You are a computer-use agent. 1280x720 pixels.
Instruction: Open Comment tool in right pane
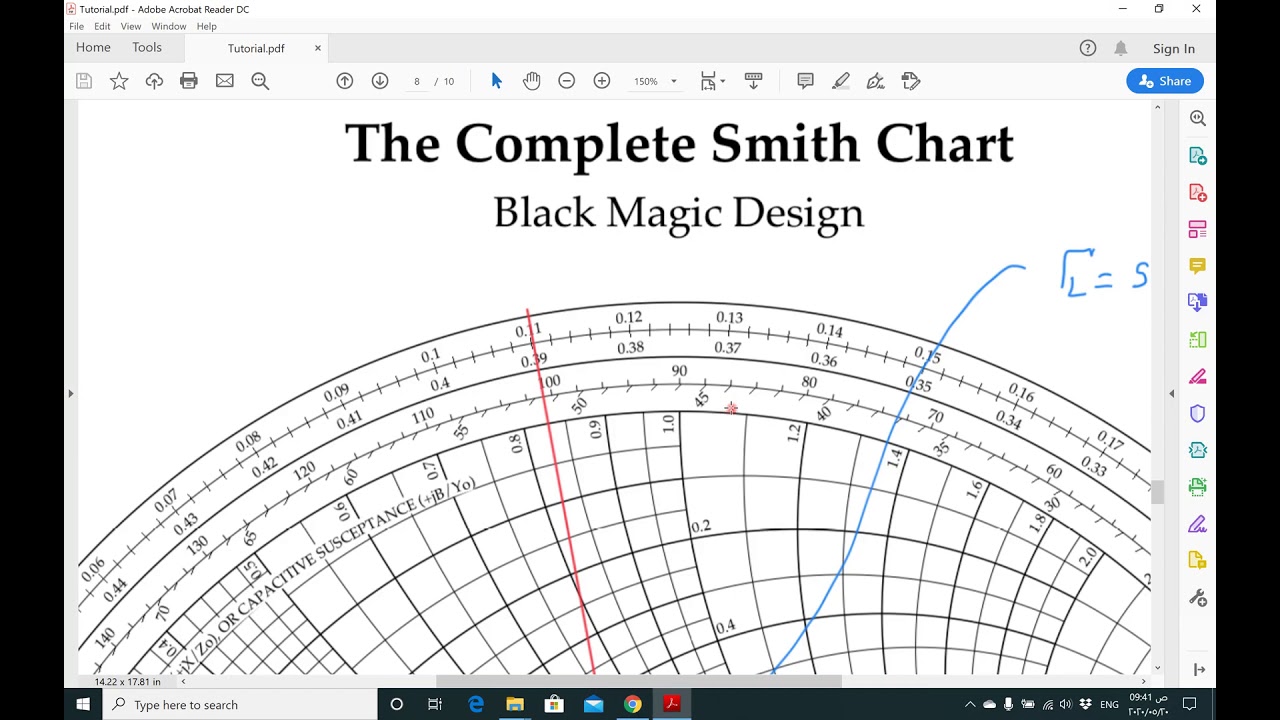[x=1197, y=266]
